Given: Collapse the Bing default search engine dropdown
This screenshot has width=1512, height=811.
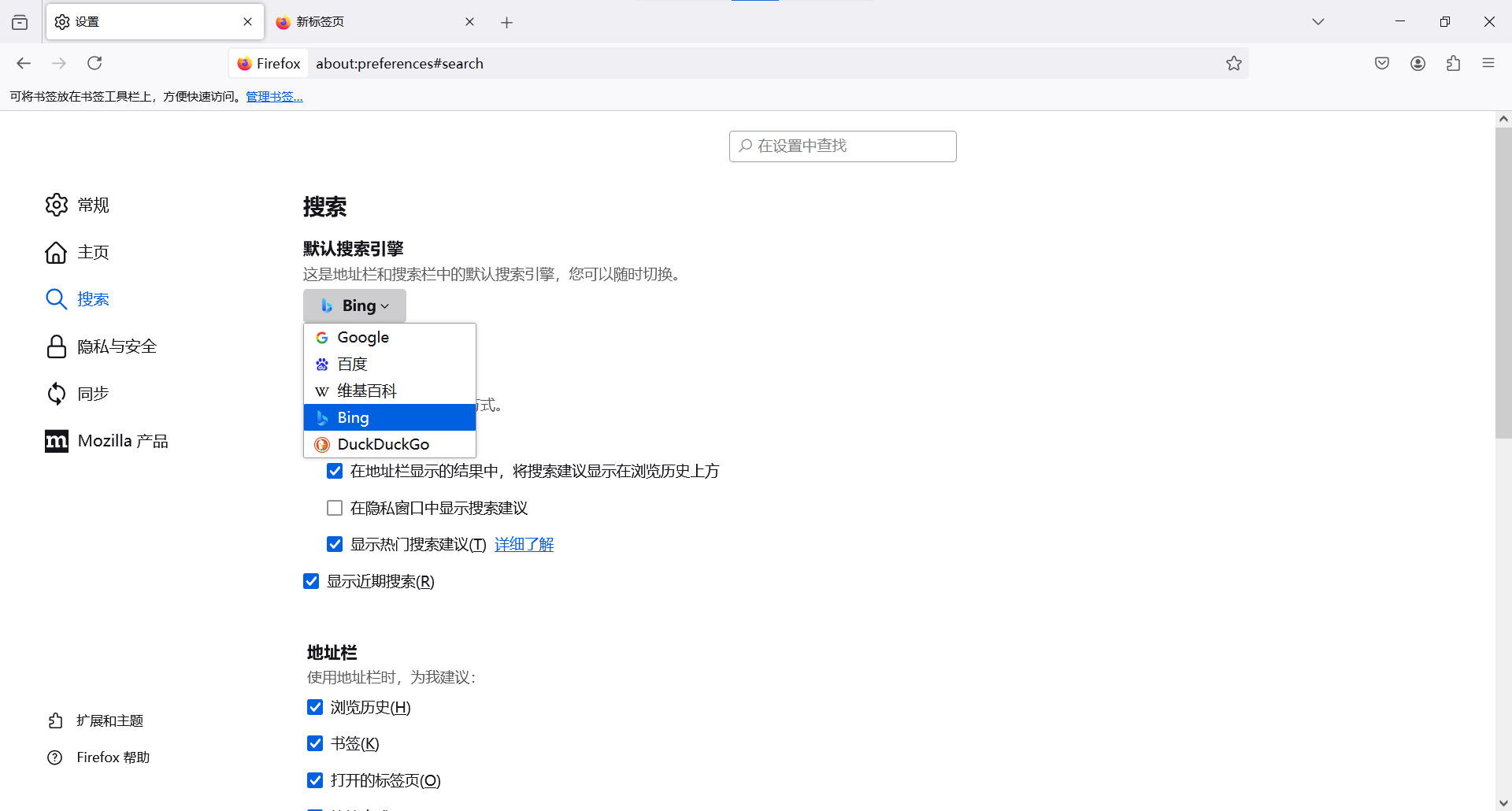Looking at the screenshot, I should (354, 306).
